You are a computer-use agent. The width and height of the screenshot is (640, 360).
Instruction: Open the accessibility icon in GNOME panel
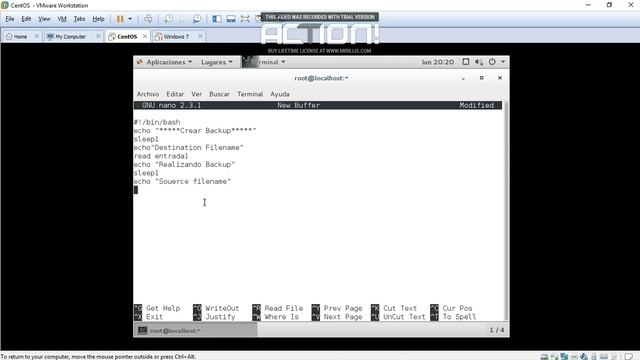(466, 62)
